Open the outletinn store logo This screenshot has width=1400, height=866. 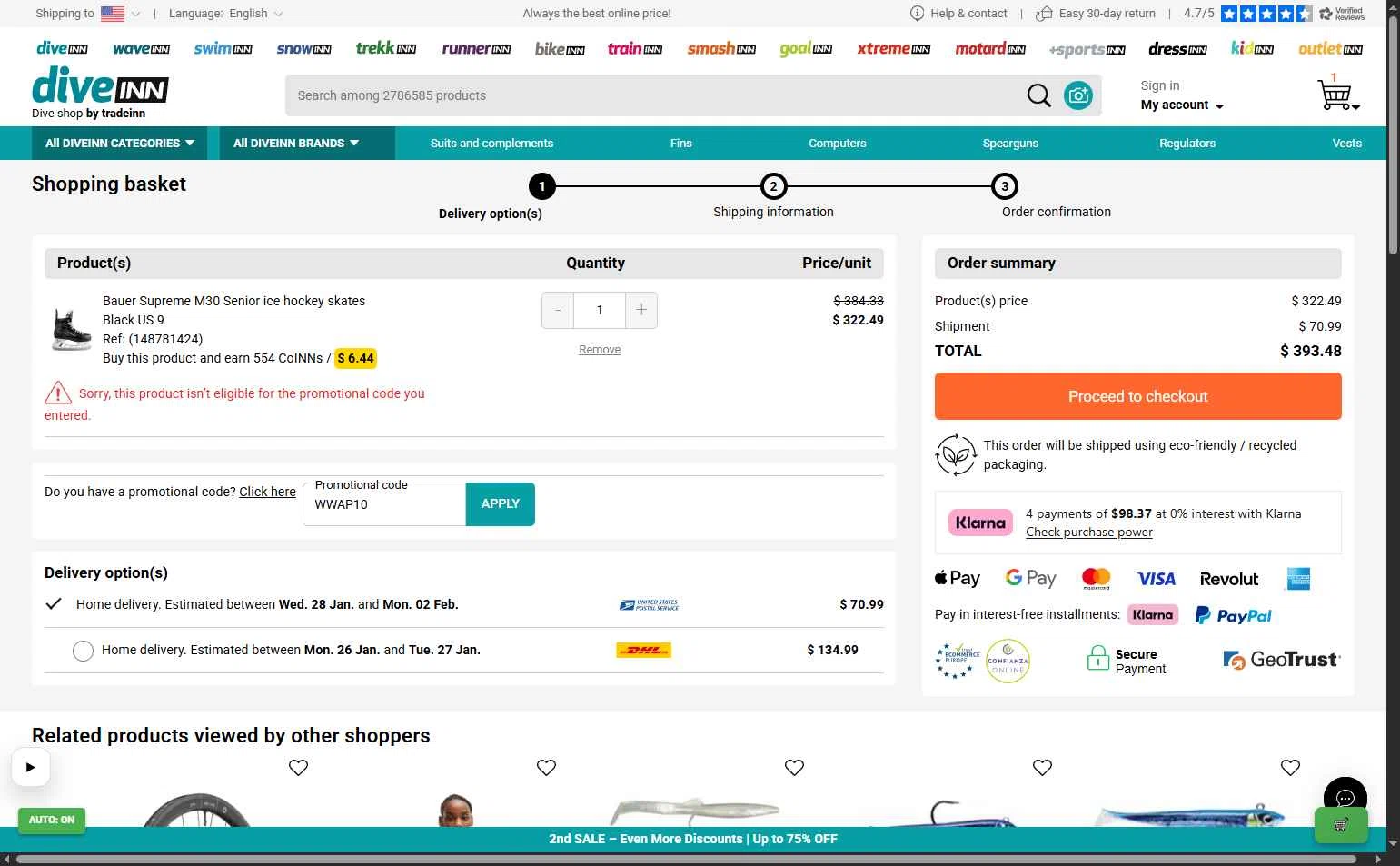coord(1330,49)
